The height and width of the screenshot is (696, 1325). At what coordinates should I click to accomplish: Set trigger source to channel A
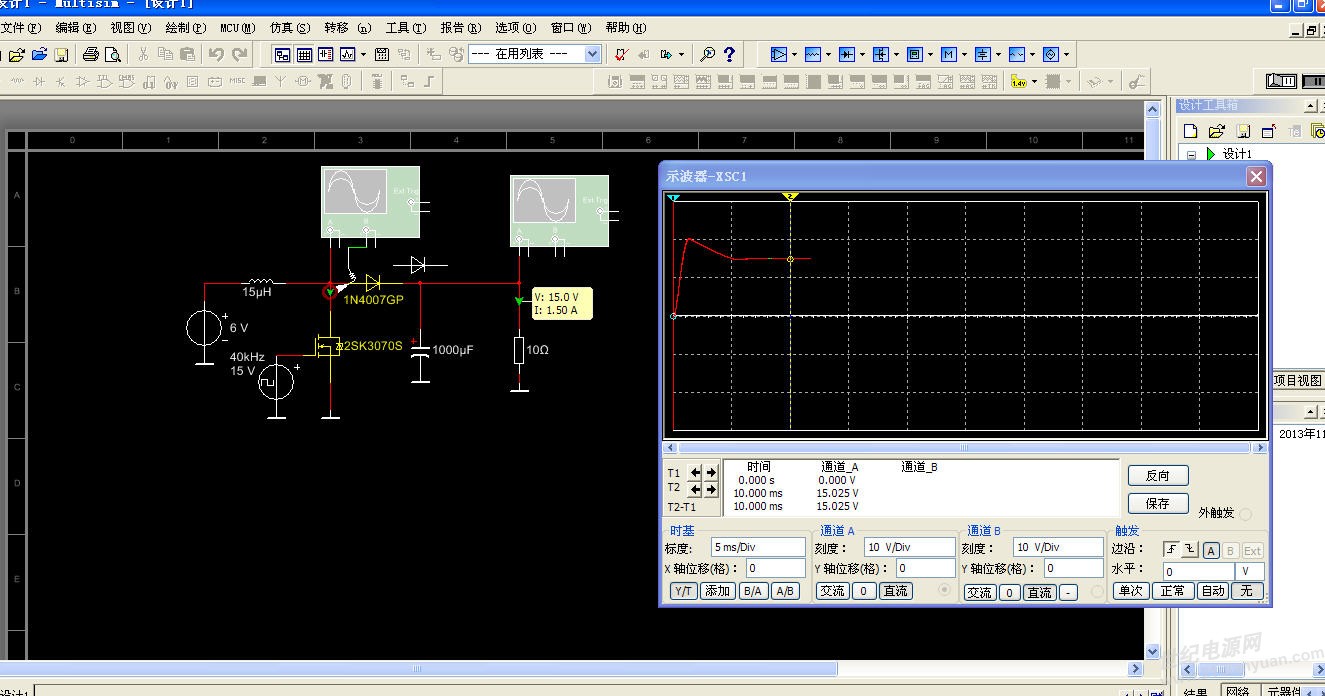(x=1211, y=550)
